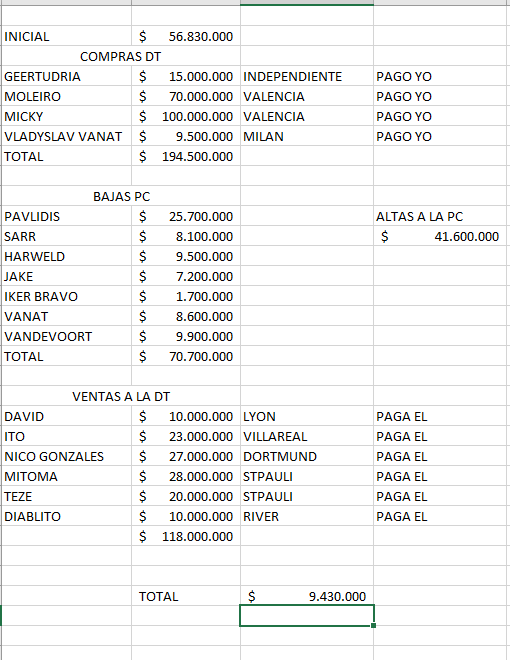Screen dimensions: 510x660
Task: Click the VILLAREAL club cell
Action: coord(307,436)
